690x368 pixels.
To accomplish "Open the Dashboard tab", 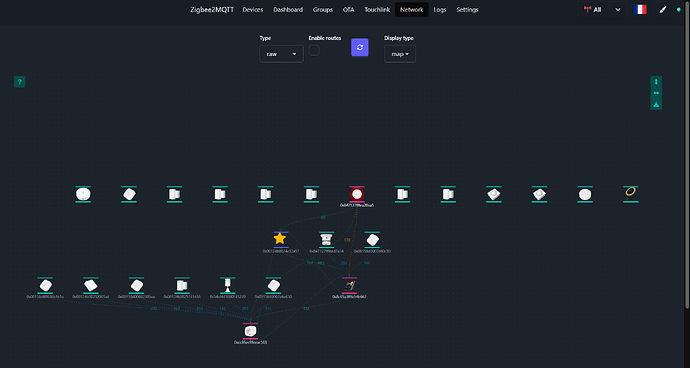I will pyautogui.click(x=288, y=10).
